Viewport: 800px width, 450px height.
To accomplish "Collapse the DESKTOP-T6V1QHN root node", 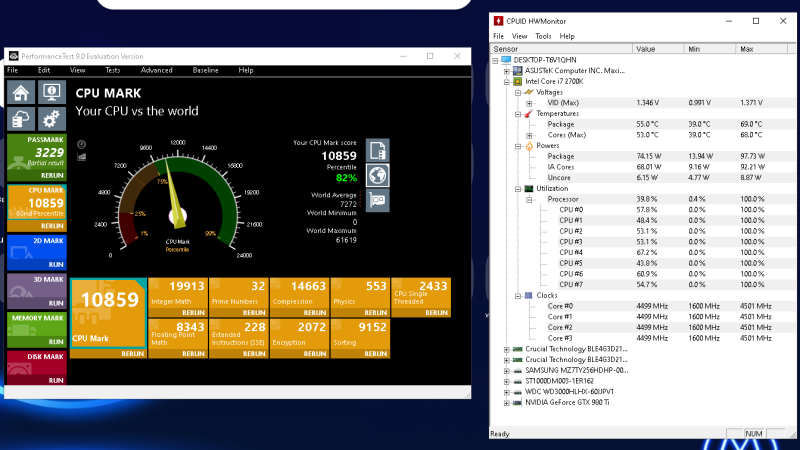I will point(495,60).
